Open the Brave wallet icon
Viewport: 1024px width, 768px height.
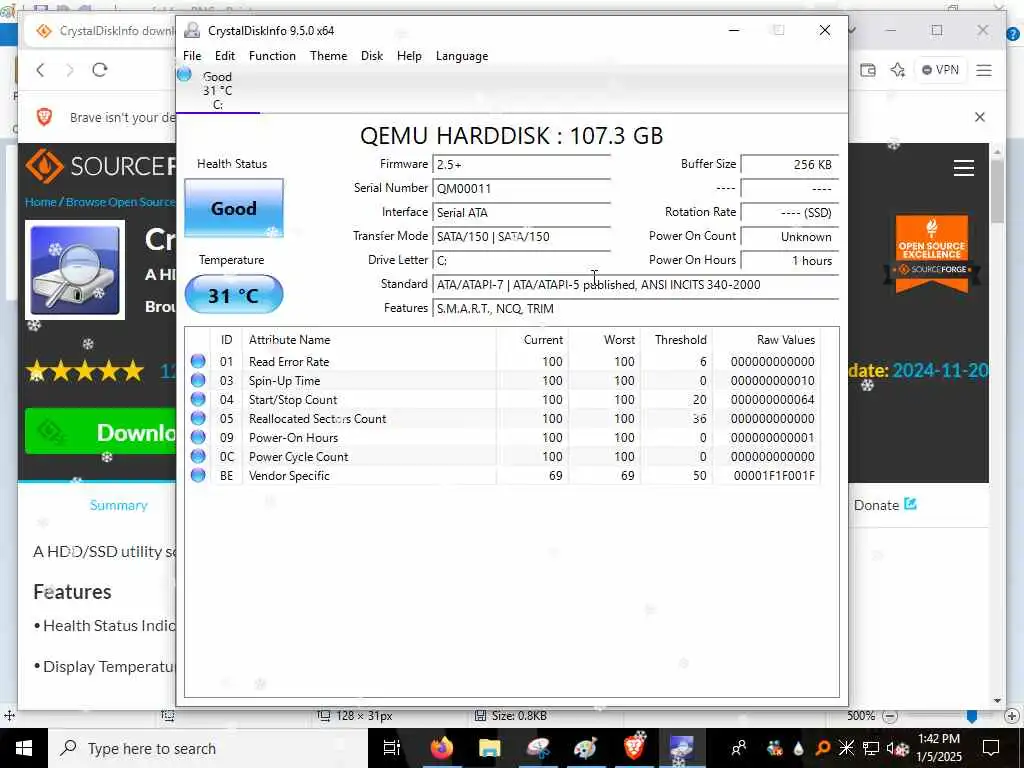click(x=868, y=70)
